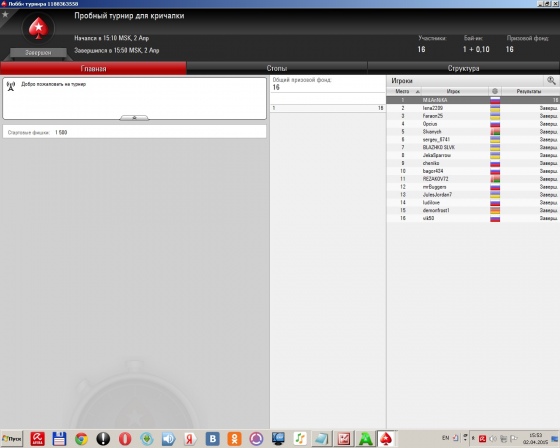Viewport: 560px width, 448px height.
Task: Click the flag icon in demonfrost1's row
Action: click(x=495, y=210)
